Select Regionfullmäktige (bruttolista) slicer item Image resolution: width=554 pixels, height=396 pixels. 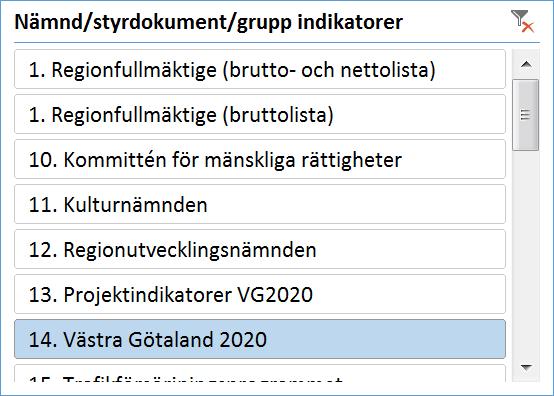pyautogui.click(x=260, y=114)
